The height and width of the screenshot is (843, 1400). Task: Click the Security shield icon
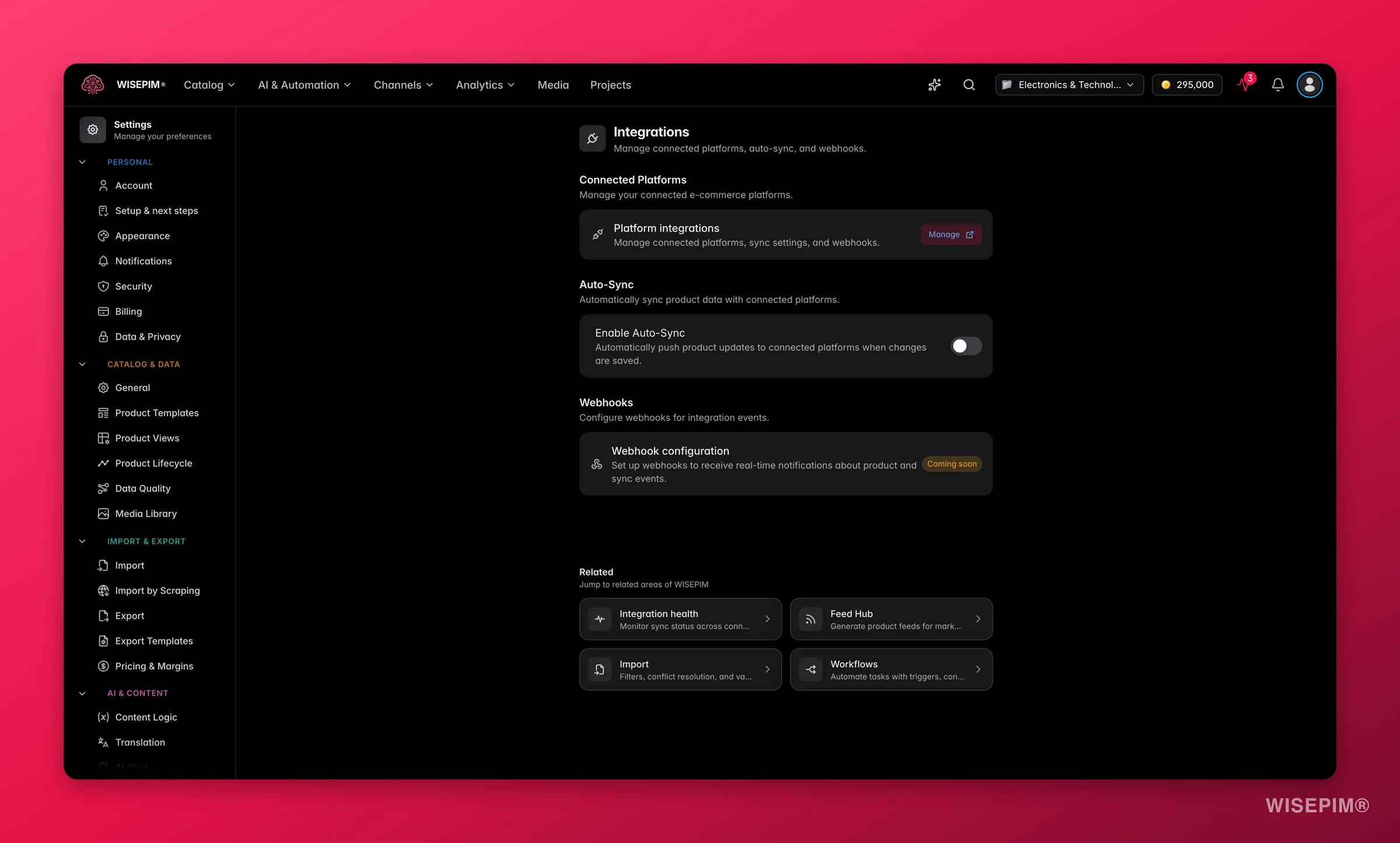coord(103,286)
